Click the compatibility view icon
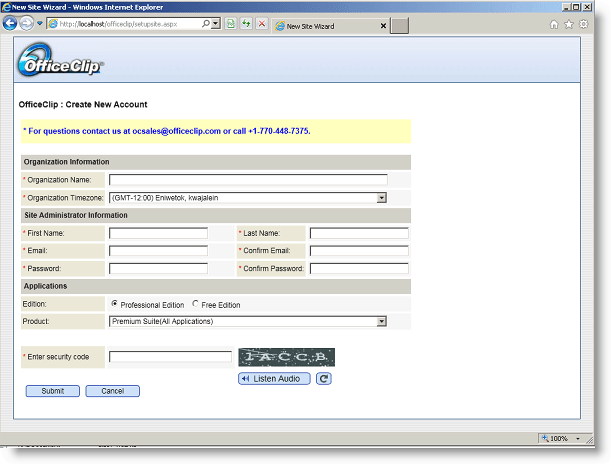The height and width of the screenshot is (464, 611). click(231, 24)
